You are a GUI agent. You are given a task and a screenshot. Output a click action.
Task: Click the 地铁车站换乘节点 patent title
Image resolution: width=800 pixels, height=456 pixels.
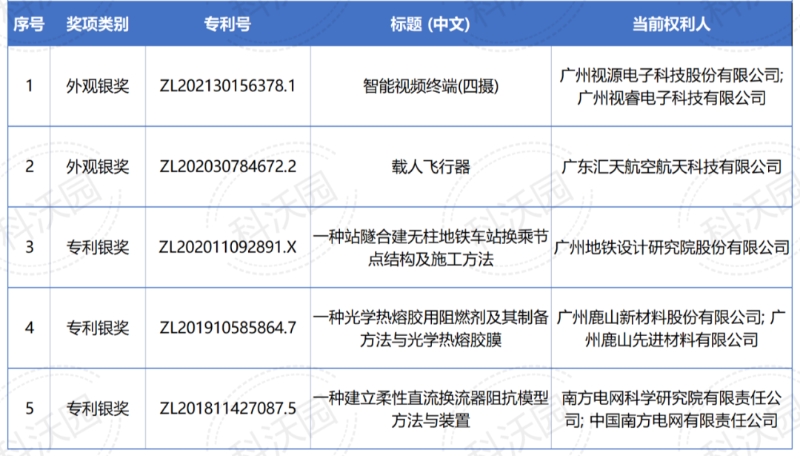click(x=430, y=247)
